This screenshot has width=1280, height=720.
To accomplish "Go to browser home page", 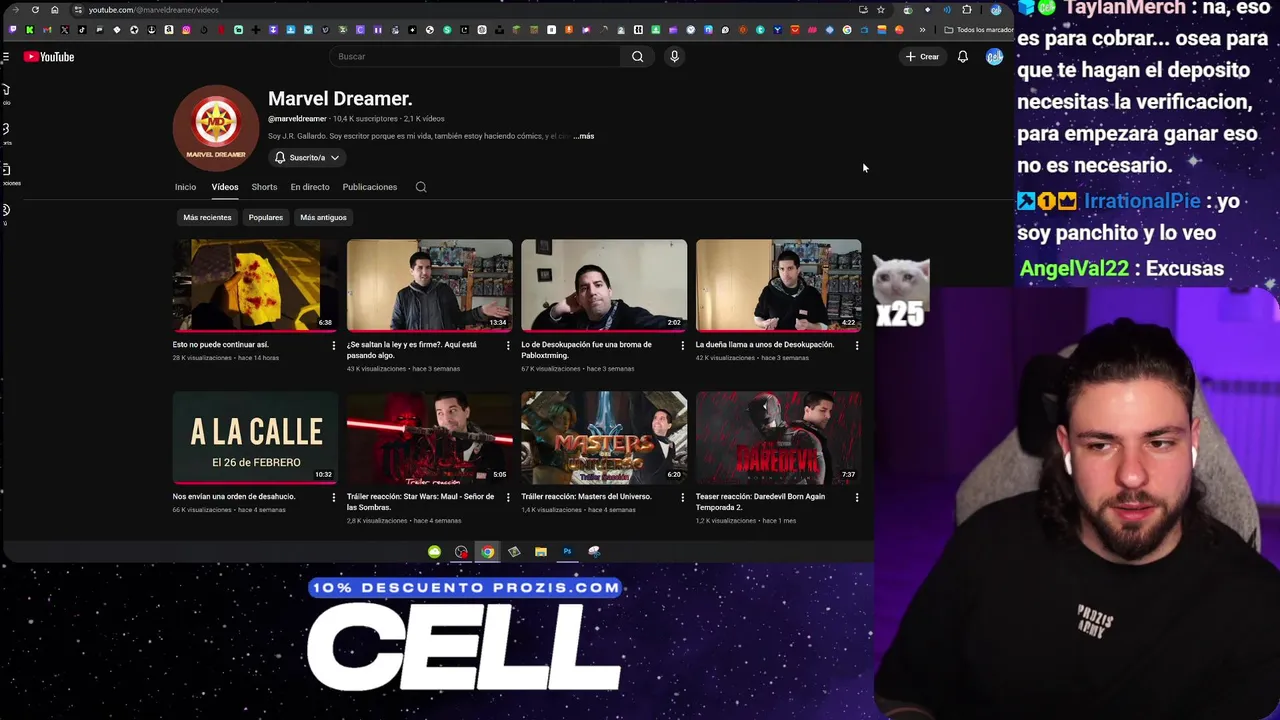I will coord(54,10).
